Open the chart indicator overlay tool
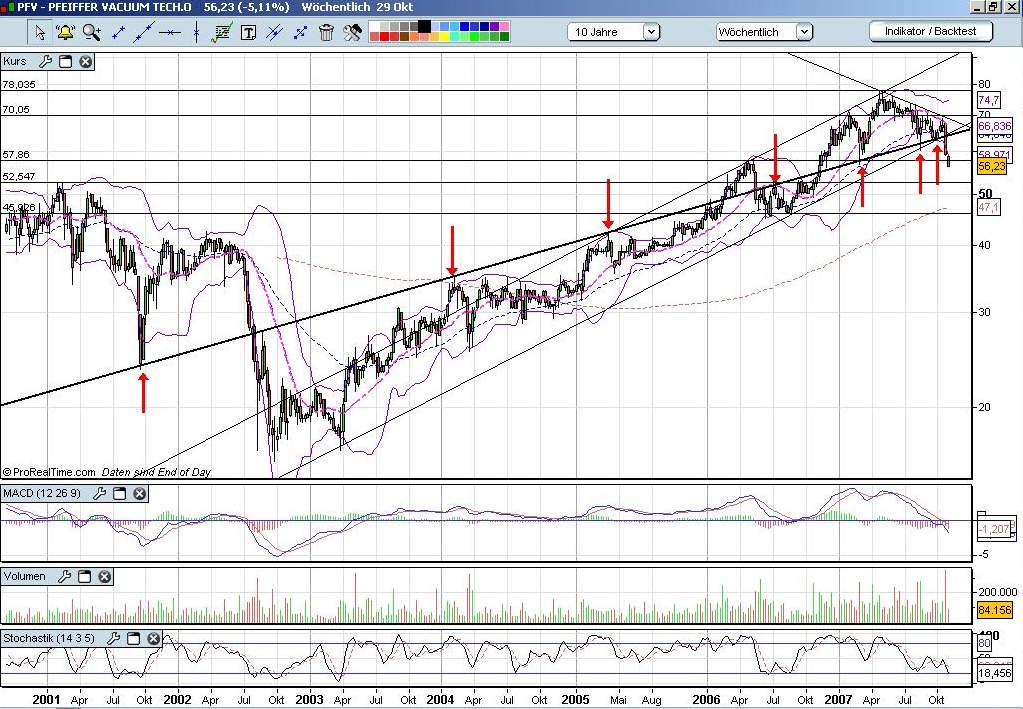Screen dimensions: 1023x709 (222, 32)
